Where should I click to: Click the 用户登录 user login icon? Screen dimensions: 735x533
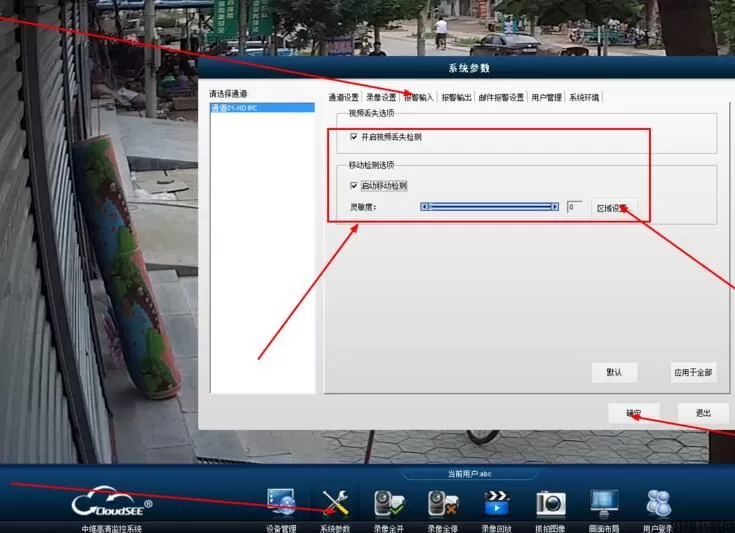click(658, 503)
